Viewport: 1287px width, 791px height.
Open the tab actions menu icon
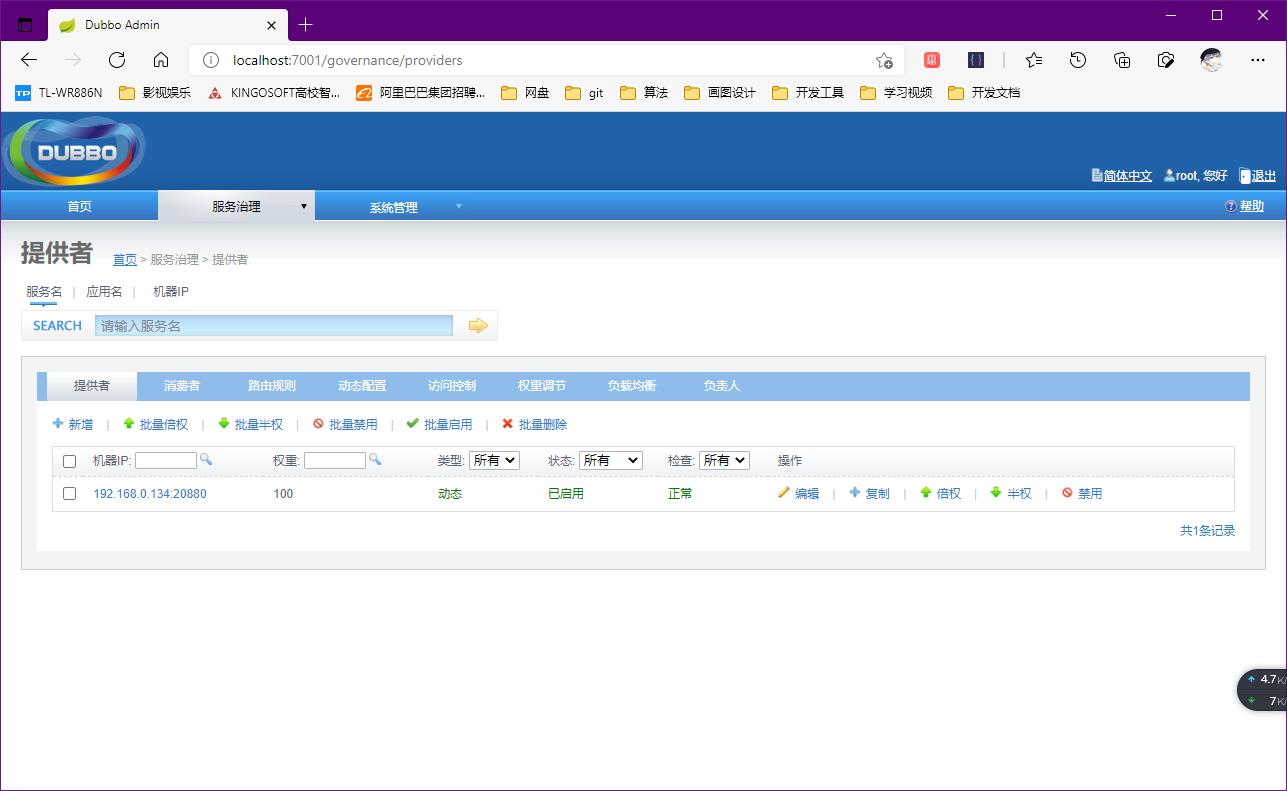pos(25,24)
